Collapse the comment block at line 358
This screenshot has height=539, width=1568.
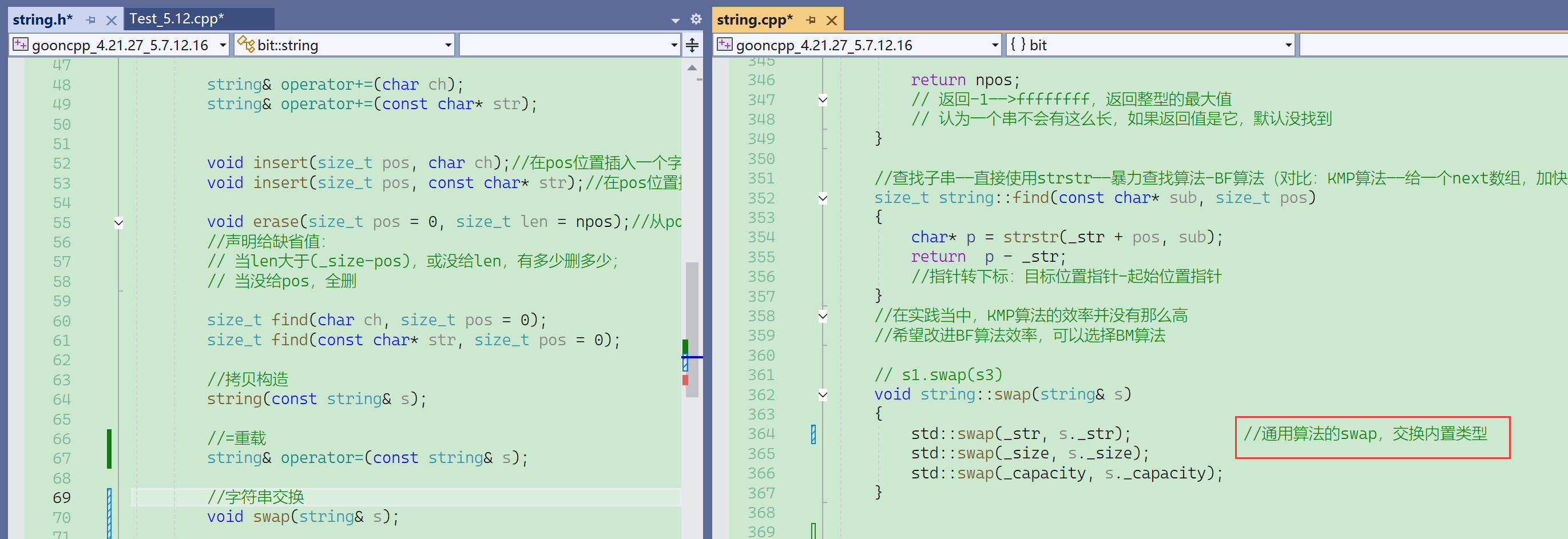point(823,316)
